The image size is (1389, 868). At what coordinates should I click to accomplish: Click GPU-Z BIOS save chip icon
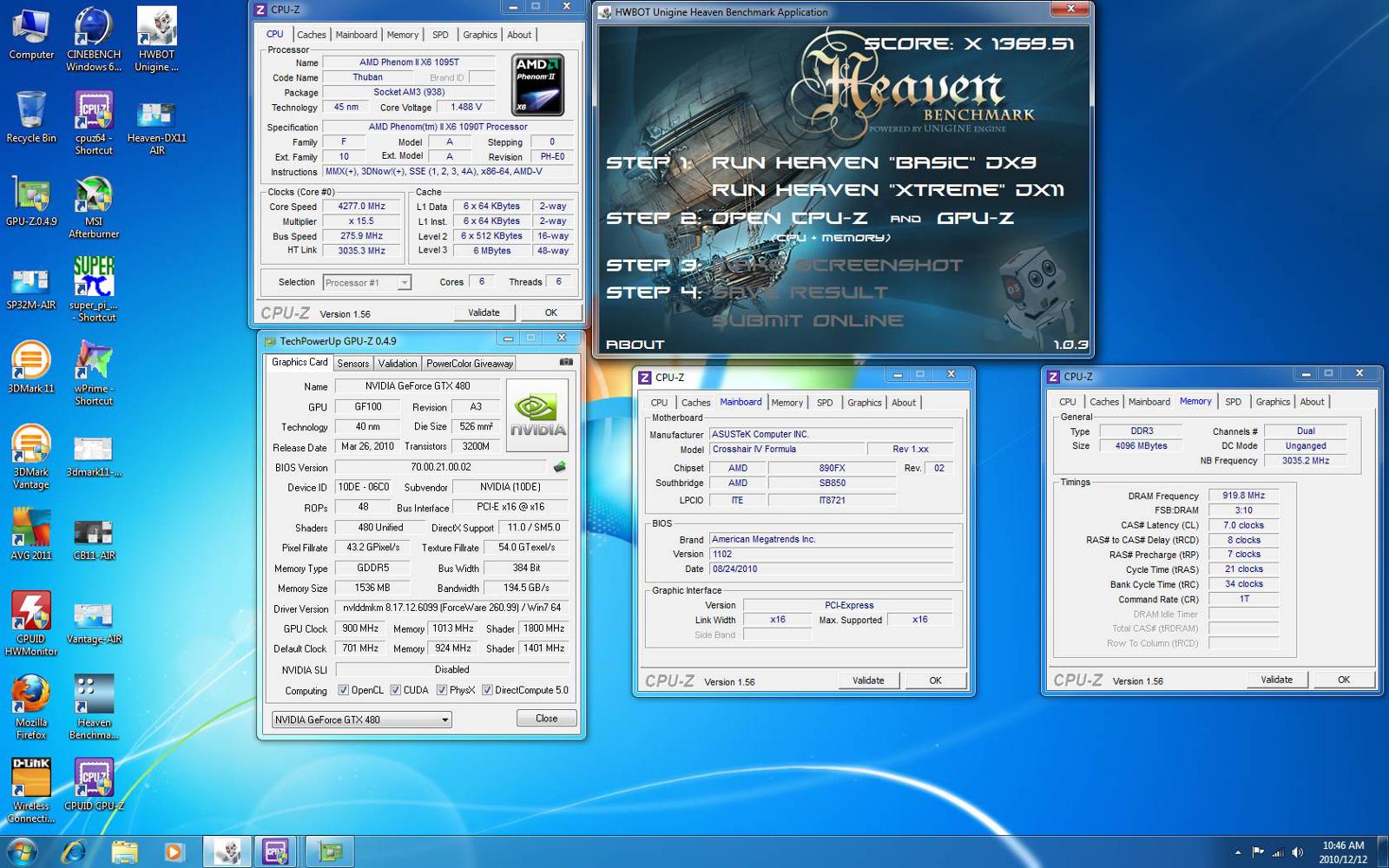(x=560, y=467)
